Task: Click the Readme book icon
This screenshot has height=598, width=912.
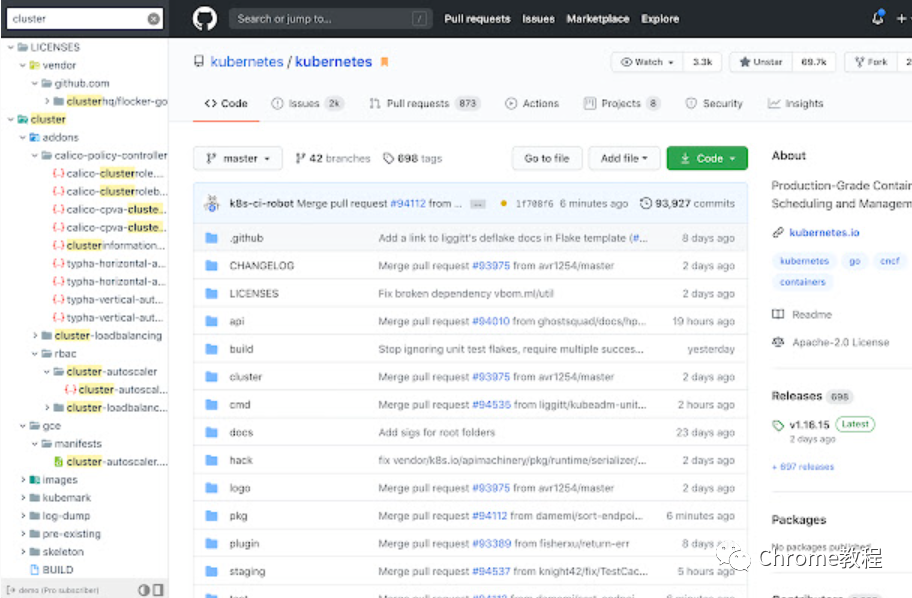Action: 778,315
